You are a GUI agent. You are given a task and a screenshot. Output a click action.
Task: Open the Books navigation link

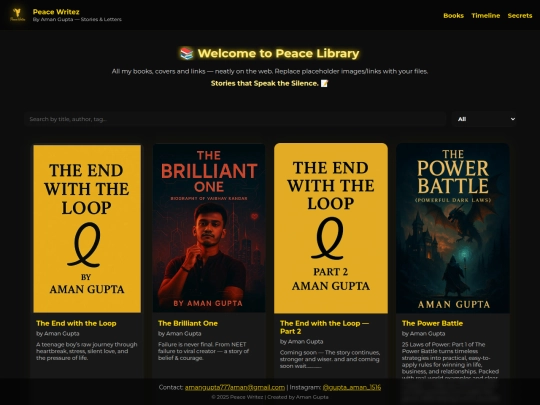pos(453,15)
